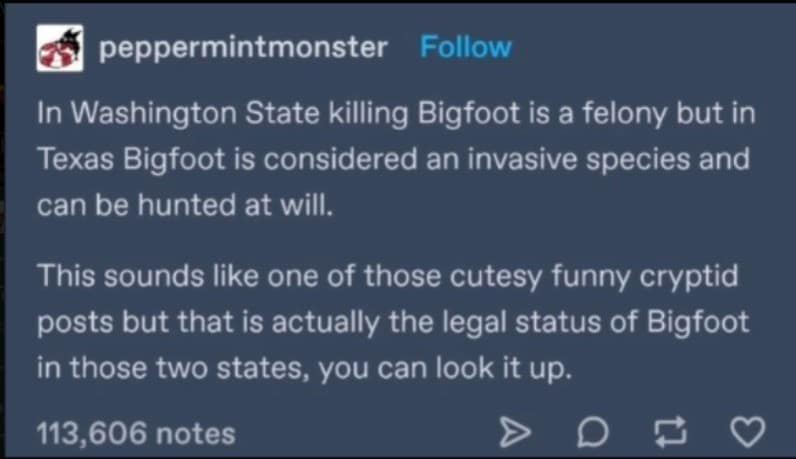Click the line "posts but that is actually"
Viewport: 796px width, 459px height.
(x=393, y=322)
